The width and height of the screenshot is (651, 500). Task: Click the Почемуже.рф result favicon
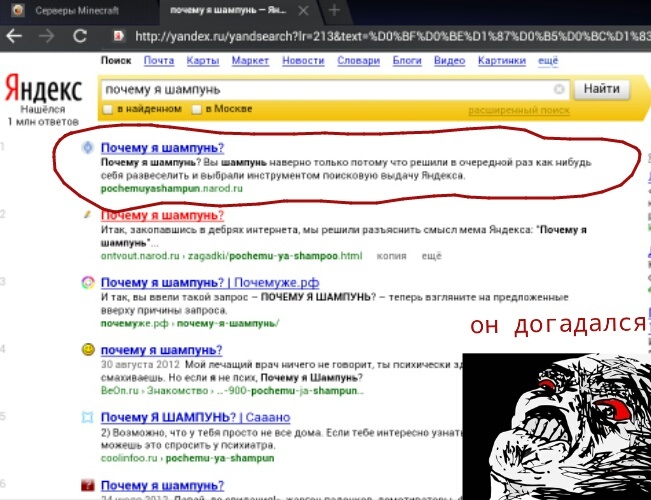pyautogui.click(x=88, y=283)
